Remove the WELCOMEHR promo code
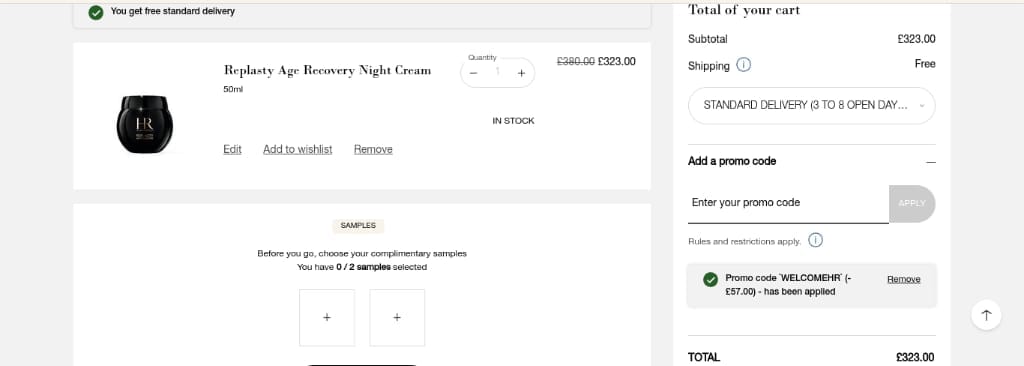 coord(903,279)
